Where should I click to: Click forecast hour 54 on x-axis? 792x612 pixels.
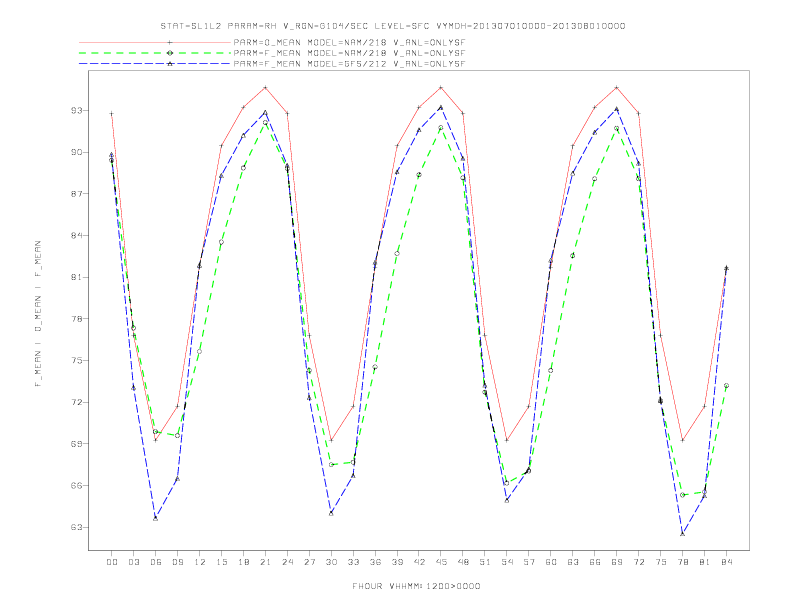pyautogui.click(x=507, y=562)
